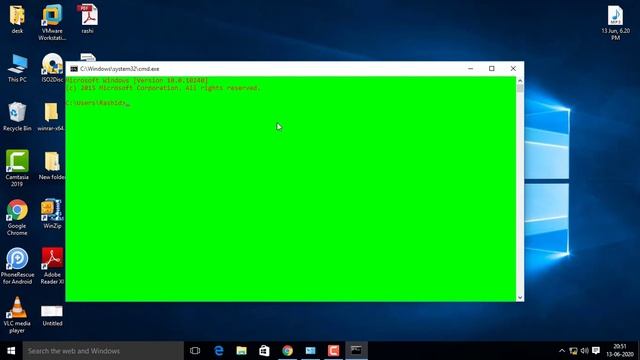This screenshot has width=640, height=360.
Task: Open the taskbar clock showing 20:51
Action: tap(620, 351)
